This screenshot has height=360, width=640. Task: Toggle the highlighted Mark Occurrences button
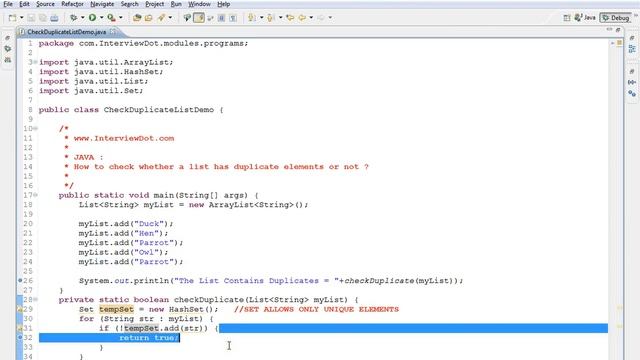click(199, 18)
